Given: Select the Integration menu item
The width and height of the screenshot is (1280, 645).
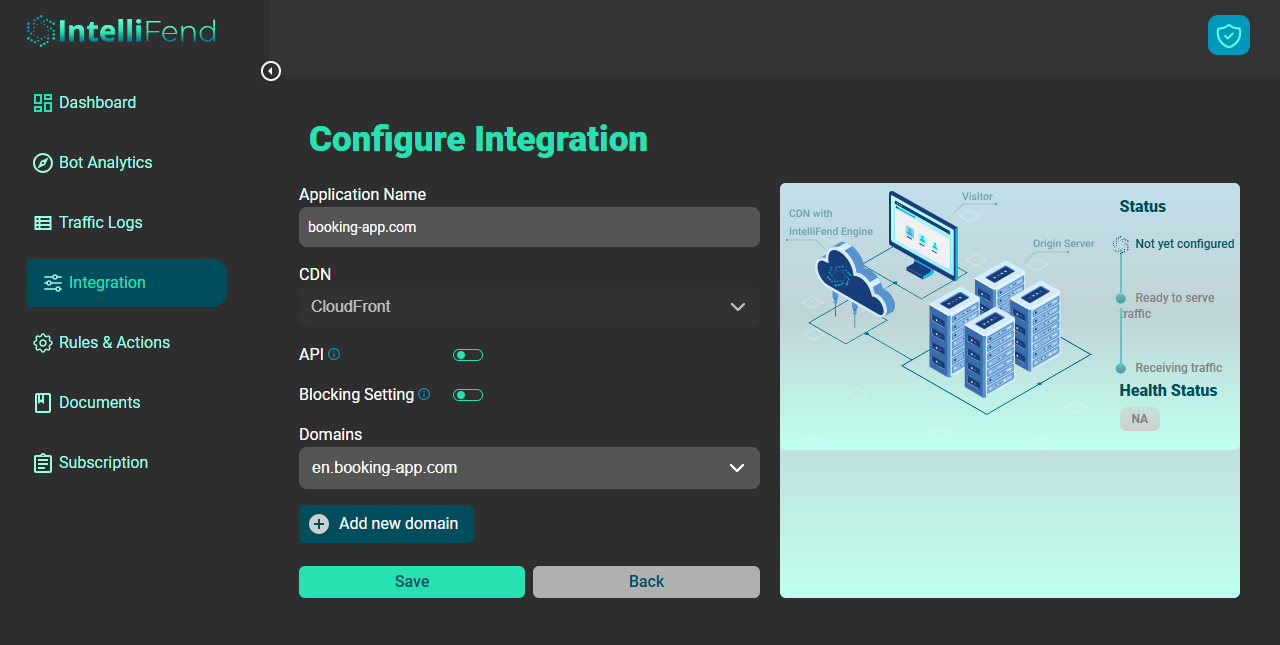Looking at the screenshot, I should click(x=127, y=283).
